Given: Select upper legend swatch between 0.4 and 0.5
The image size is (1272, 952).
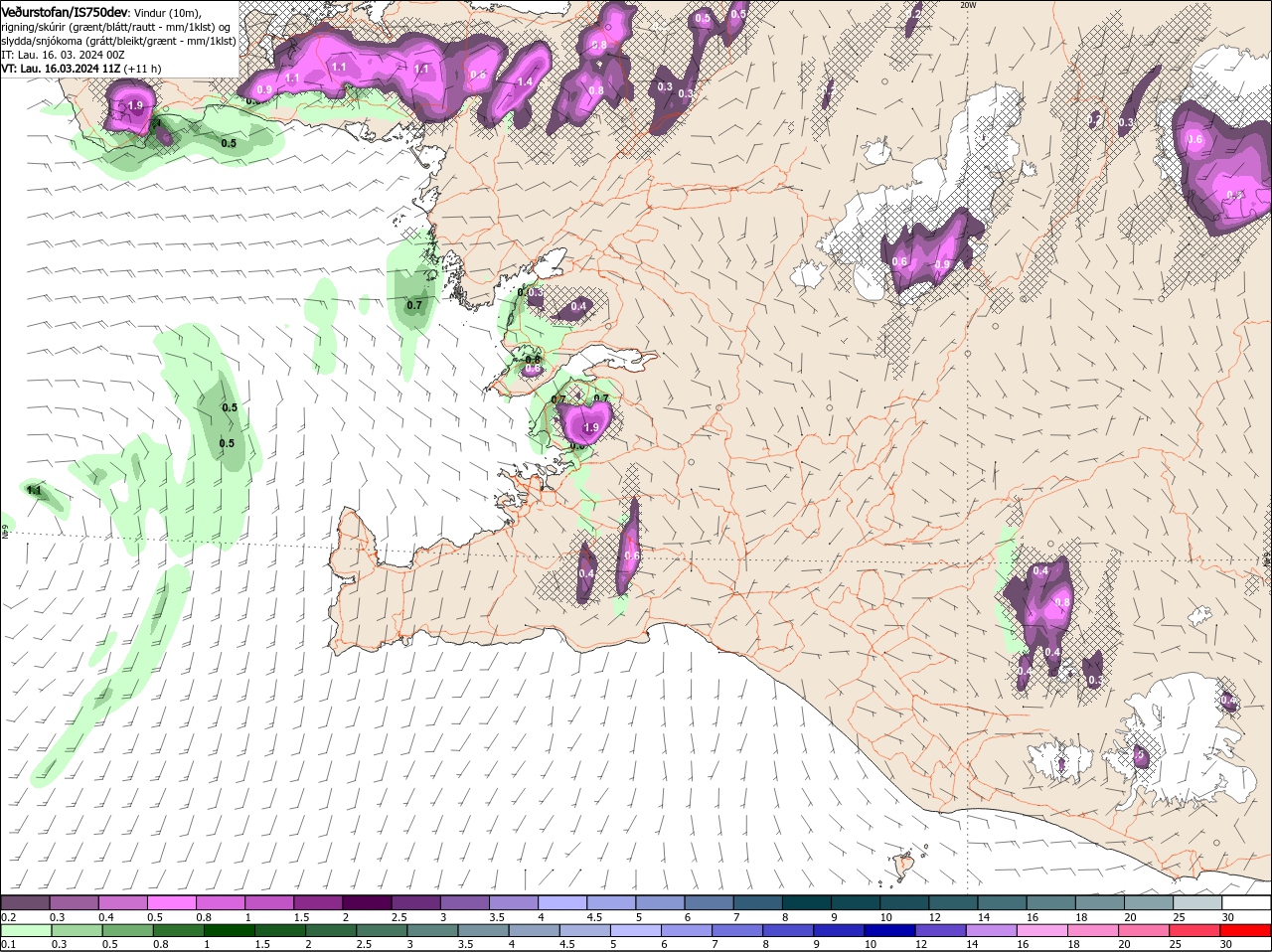Looking at the screenshot, I should point(122,902).
